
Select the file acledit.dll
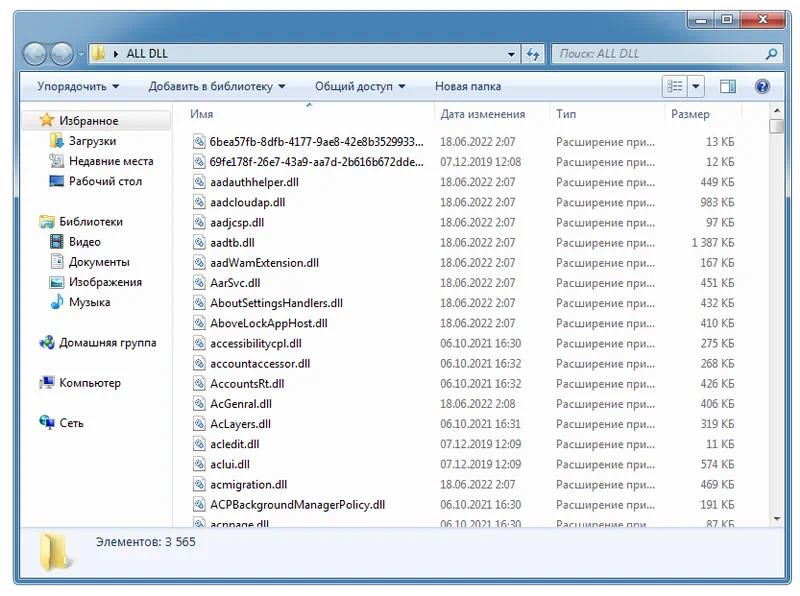[235, 444]
